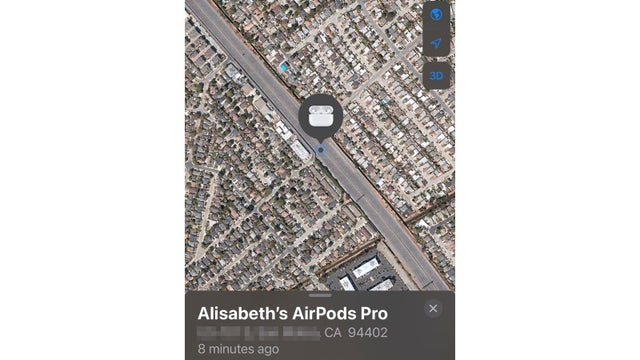Image resolution: width=640 pixels, height=360 pixels.
Task: Expand the sheet using the grabber handle
Action: 320,295
